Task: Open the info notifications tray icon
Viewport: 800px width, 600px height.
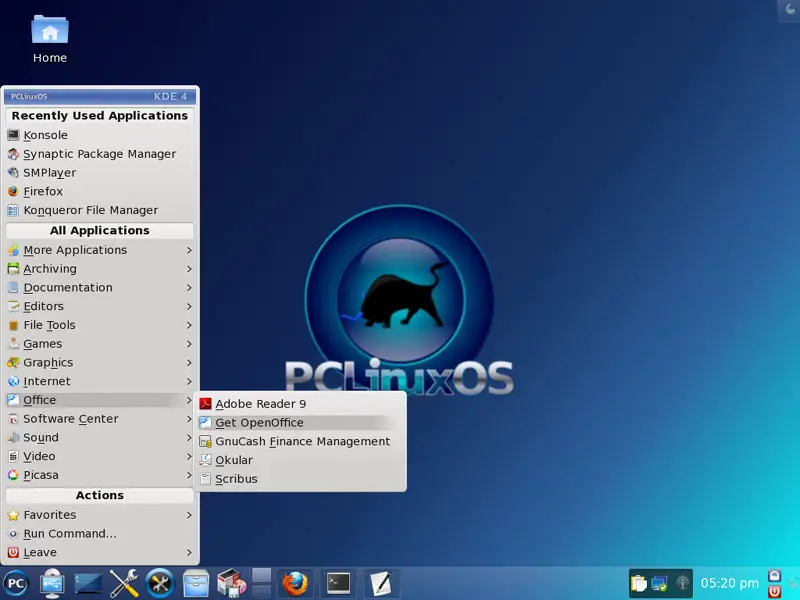Action: point(682,583)
